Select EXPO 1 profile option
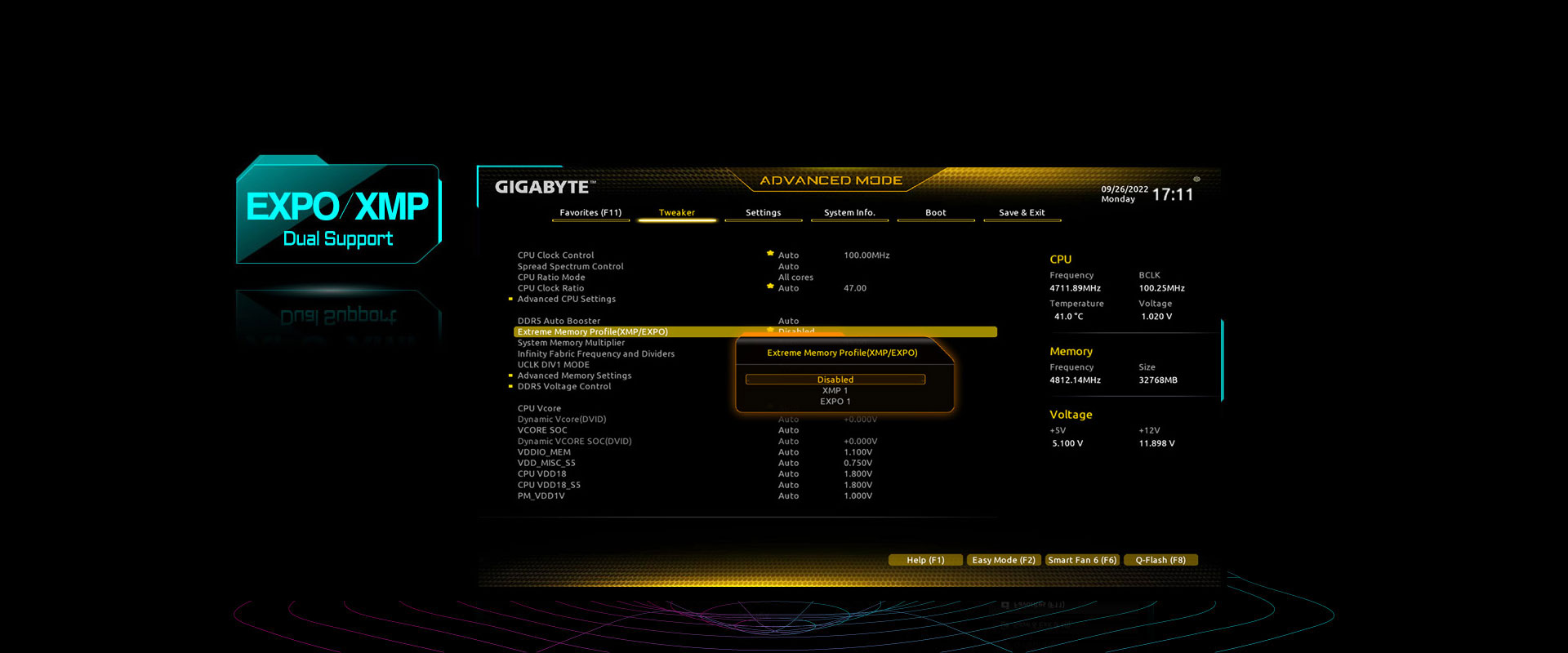This screenshot has height=653, width=1568. click(835, 402)
